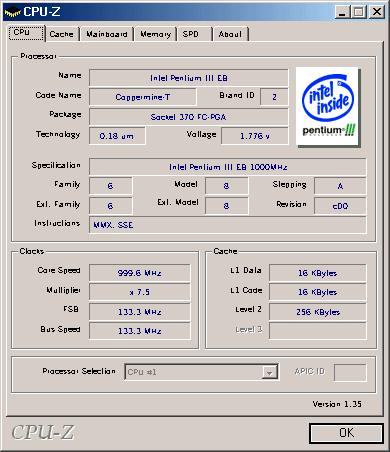The width and height of the screenshot is (390, 452).
Task: Click the Family value field
Action: pyautogui.click(x=111, y=186)
